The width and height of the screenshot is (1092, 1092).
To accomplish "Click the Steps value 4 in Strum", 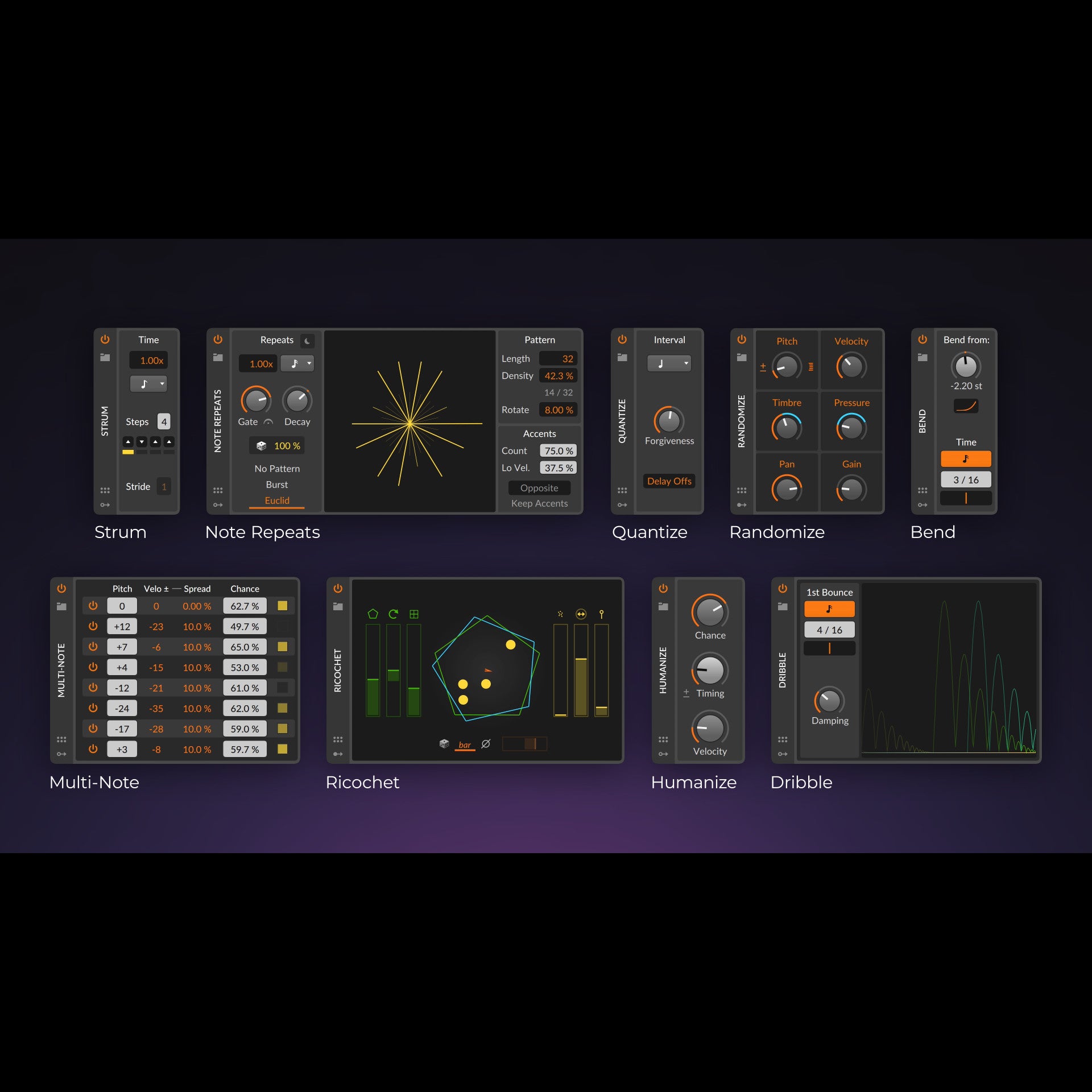I will 164,422.
